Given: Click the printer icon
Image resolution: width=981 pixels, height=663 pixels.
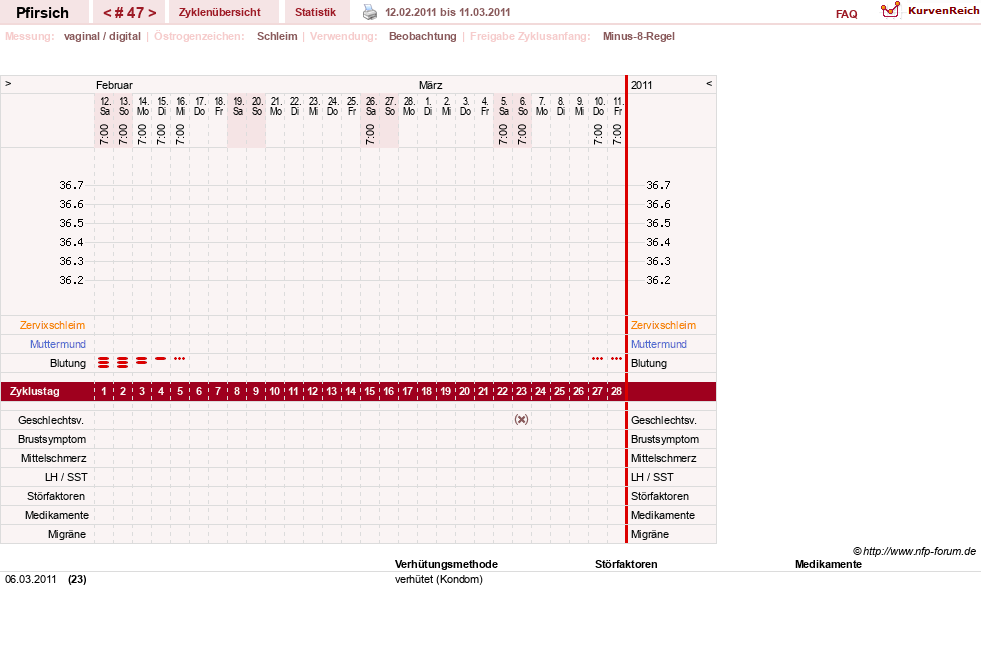Looking at the screenshot, I should 370,12.
